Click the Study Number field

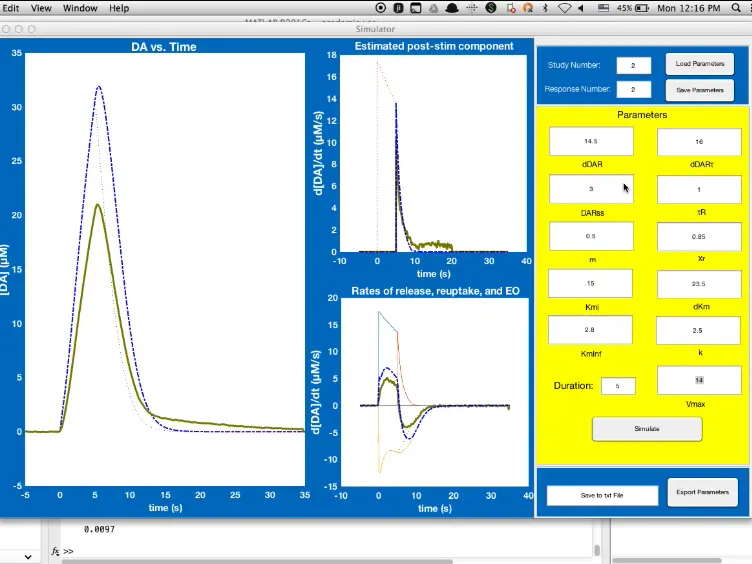634,65
